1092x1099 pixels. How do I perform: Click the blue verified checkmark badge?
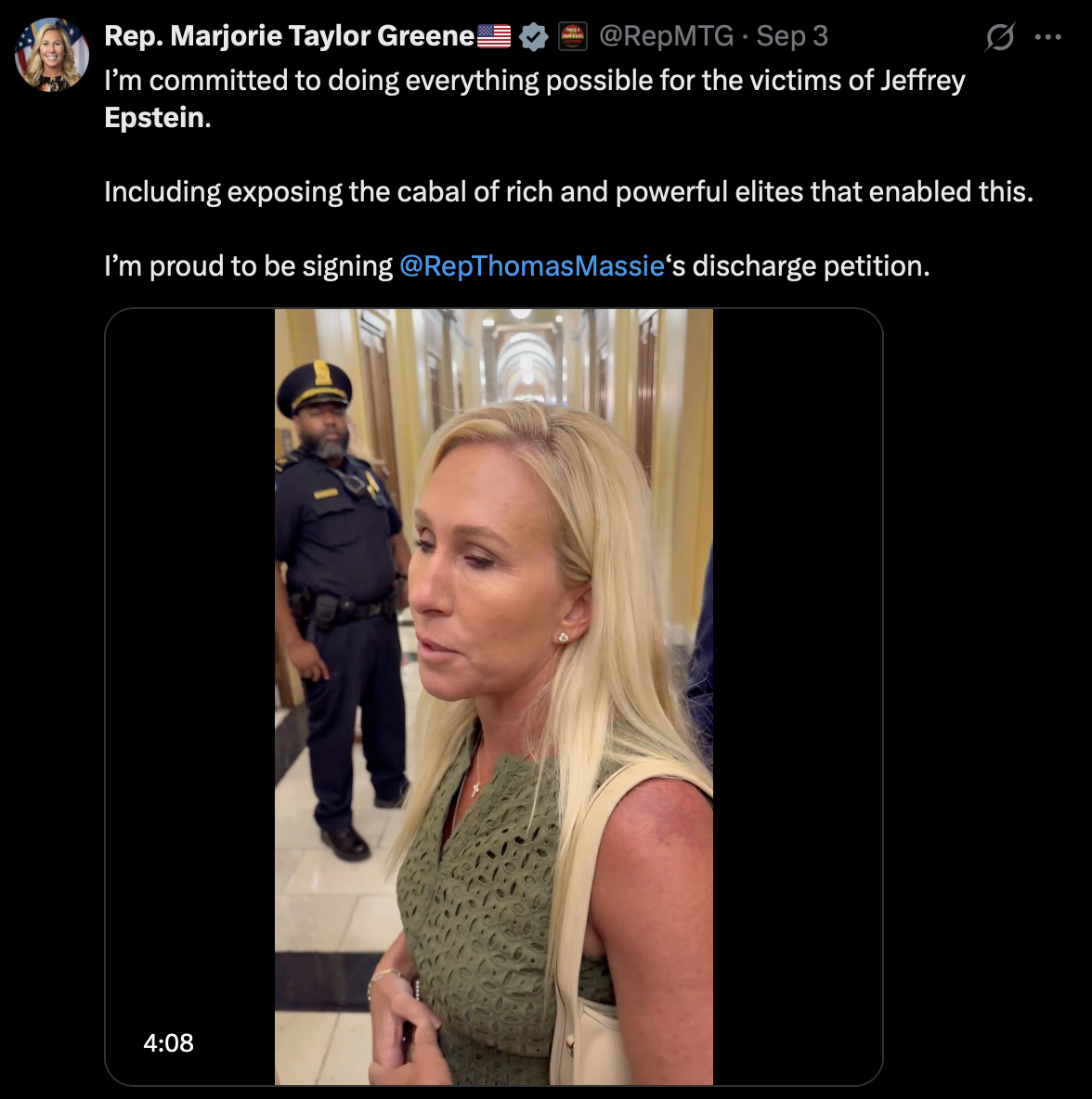click(534, 37)
